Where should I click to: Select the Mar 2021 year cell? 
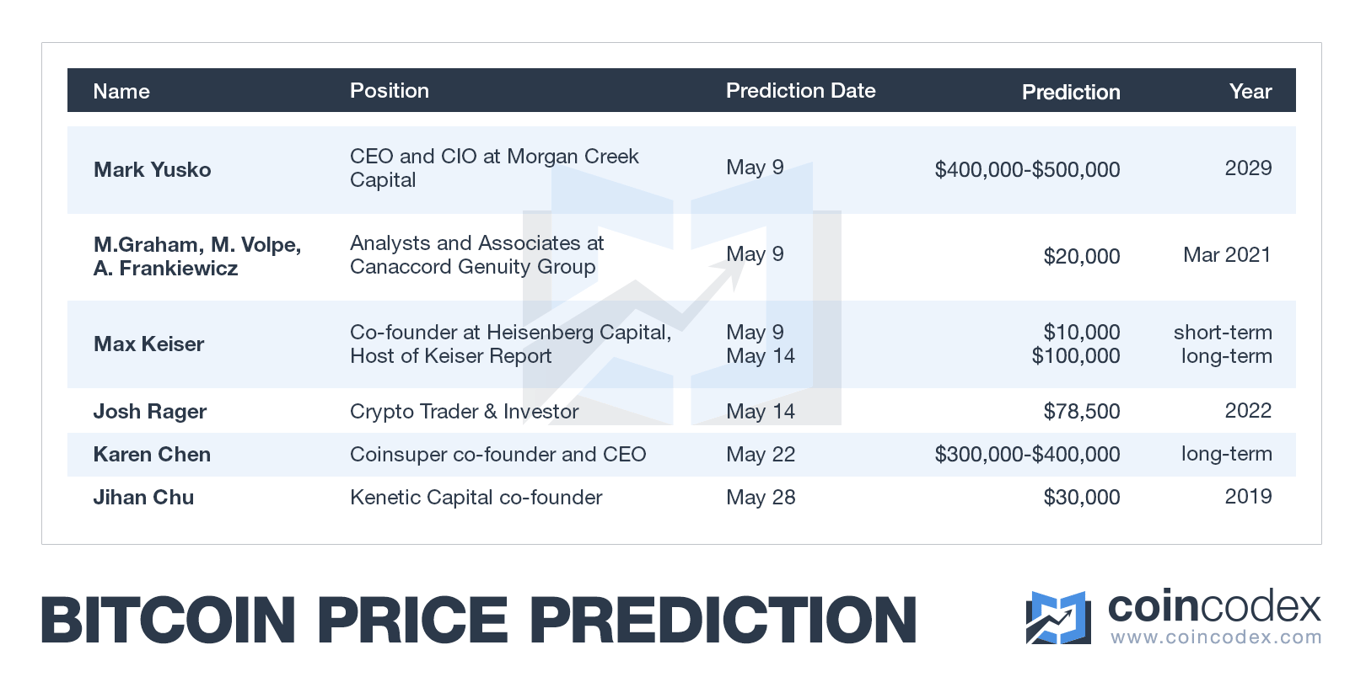pyautogui.click(x=1227, y=255)
